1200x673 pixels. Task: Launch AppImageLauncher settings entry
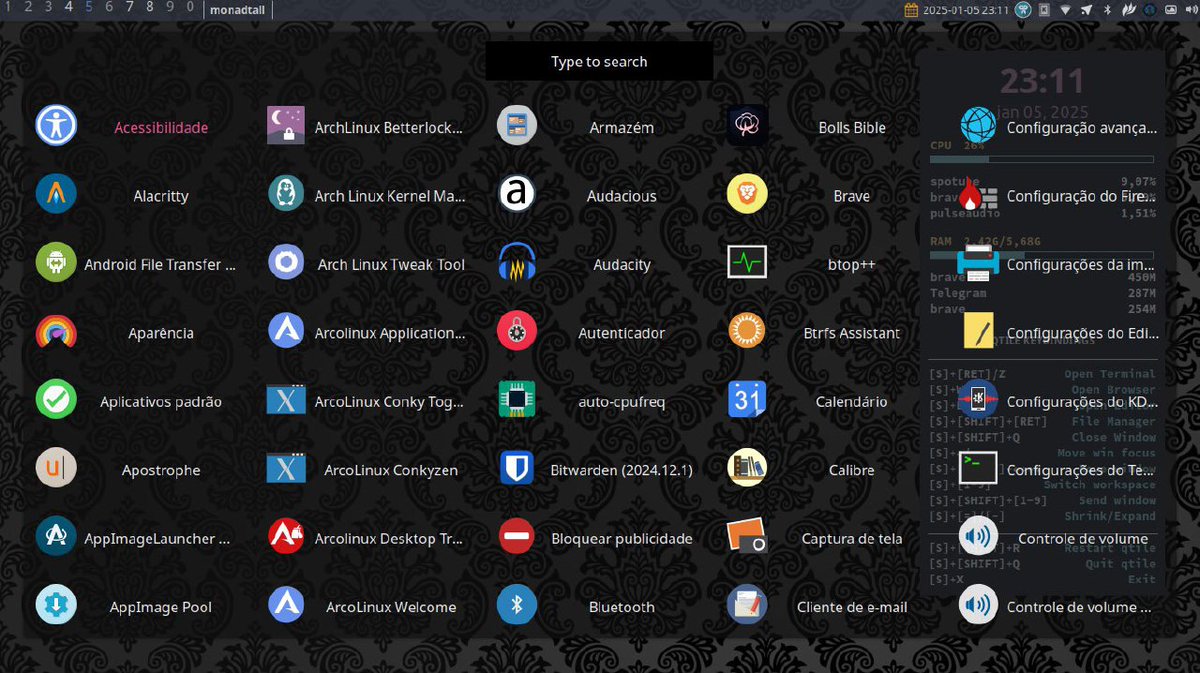point(56,538)
